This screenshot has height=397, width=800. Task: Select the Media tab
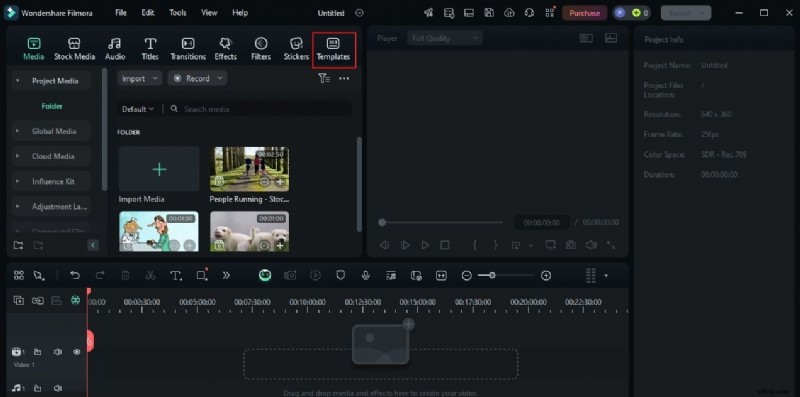(x=34, y=49)
